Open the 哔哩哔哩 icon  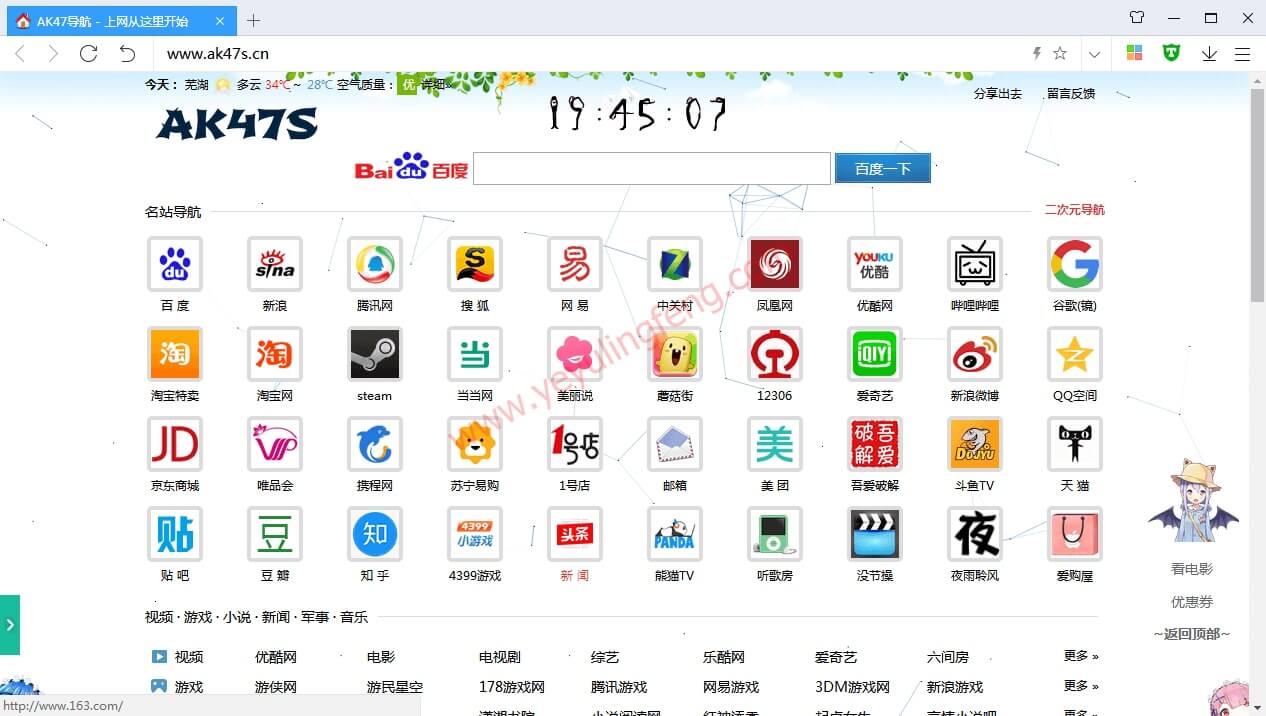tap(975, 264)
